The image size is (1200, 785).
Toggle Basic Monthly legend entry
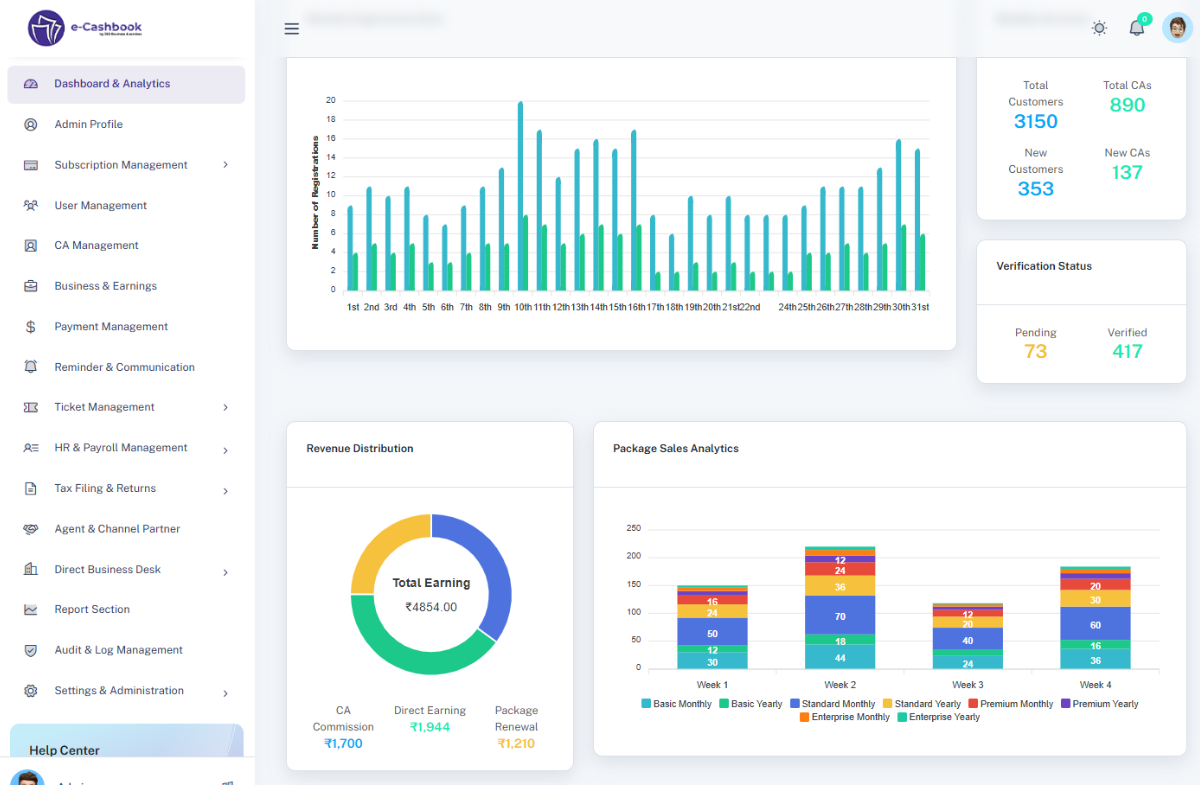coord(677,704)
